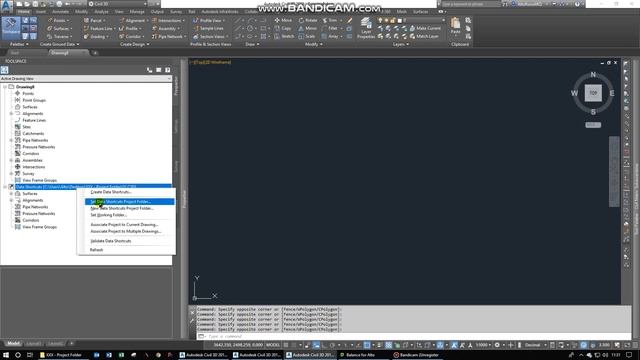The image size is (640, 360).
Task: Expand the Alignments tree node
Action: pyautogui.click(x=11, y=113)
